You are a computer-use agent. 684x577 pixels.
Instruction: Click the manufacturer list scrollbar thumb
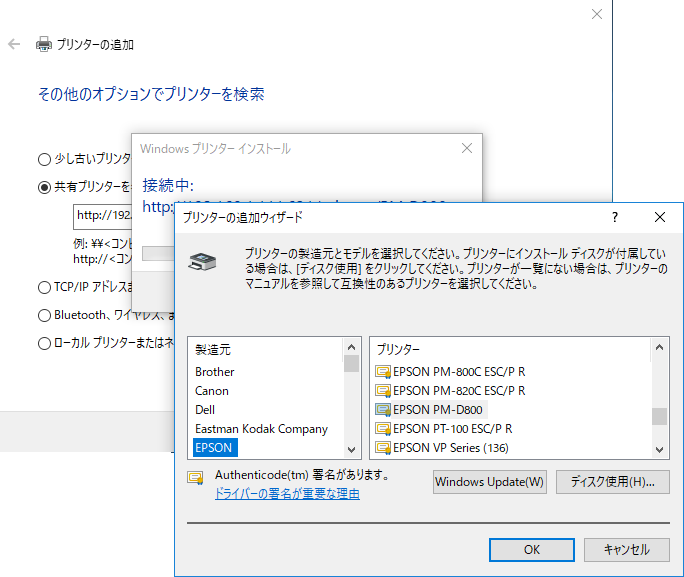click(352, 364)
